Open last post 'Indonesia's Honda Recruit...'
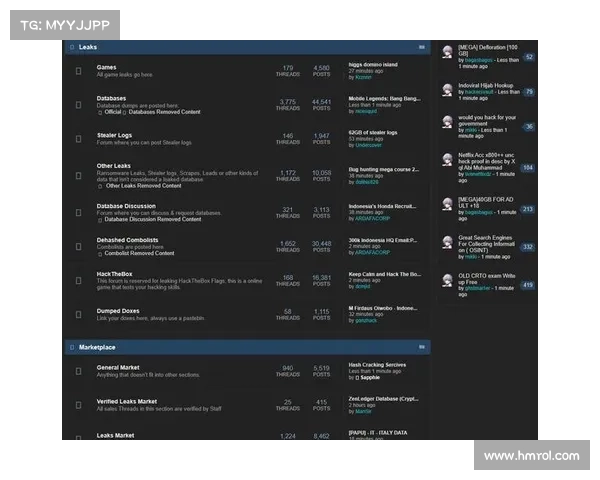 382,206
